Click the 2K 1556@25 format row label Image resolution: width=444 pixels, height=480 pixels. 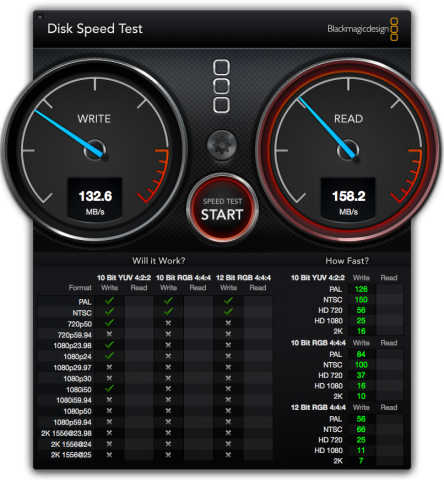[x=71, y=455]
